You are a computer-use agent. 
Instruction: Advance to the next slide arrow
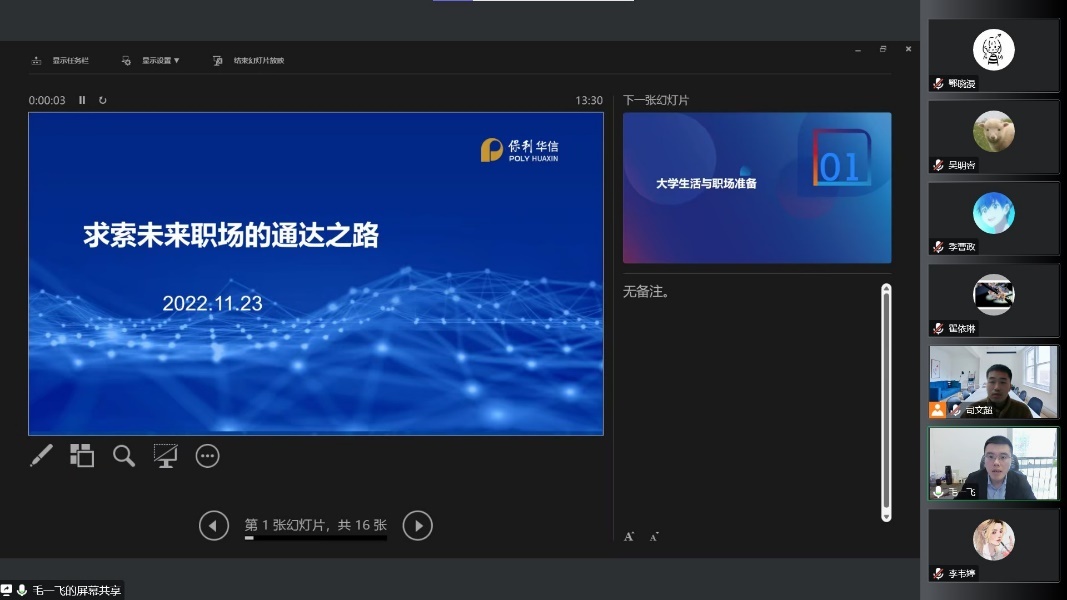coord(417,525)
